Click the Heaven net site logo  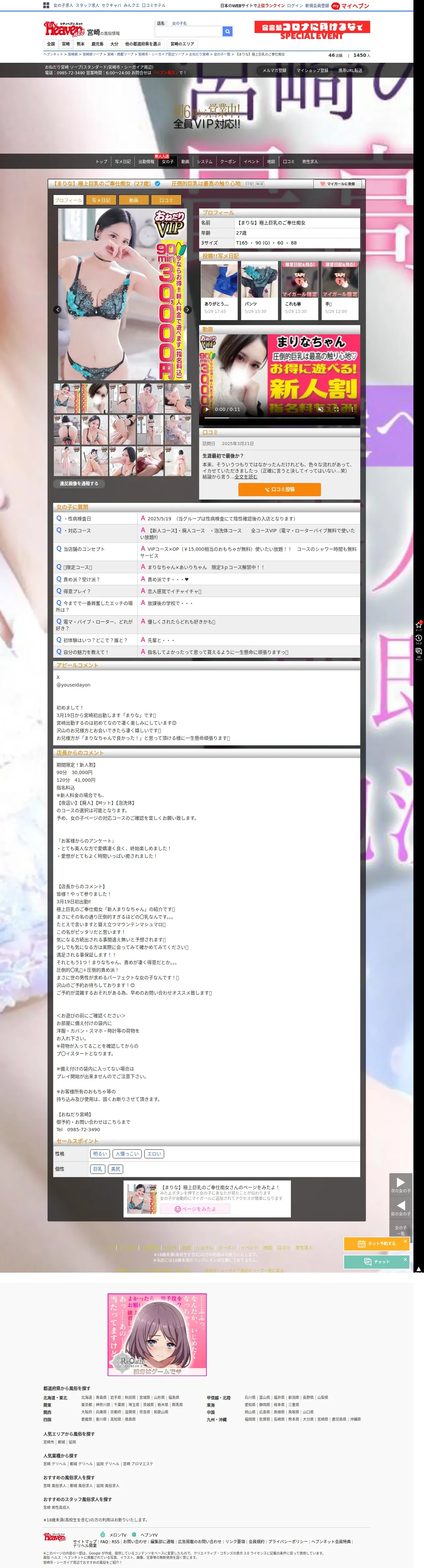[63, 29]
